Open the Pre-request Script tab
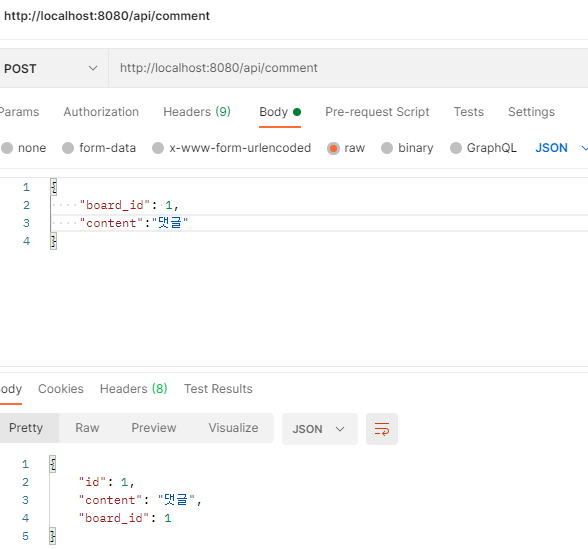This screenshot has width=588, height=549. [377, 112]
